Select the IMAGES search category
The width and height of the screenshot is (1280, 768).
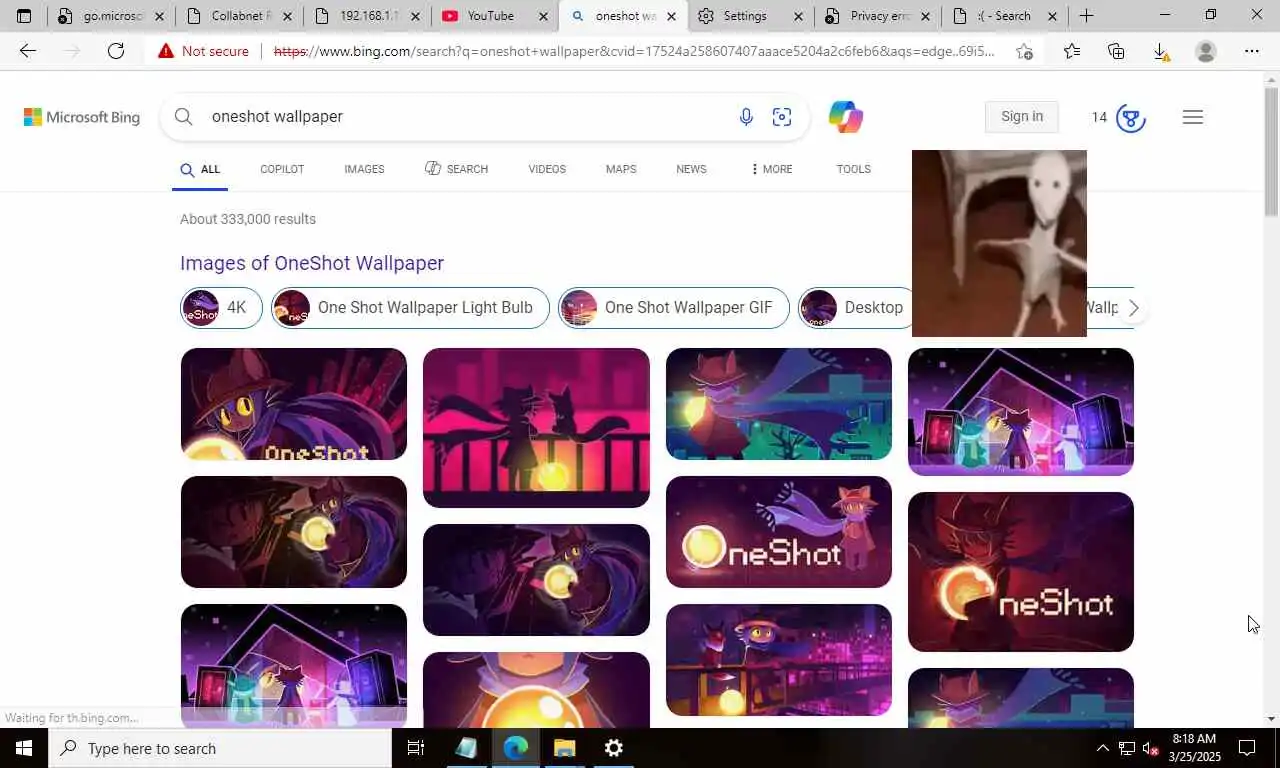point(364,169)
